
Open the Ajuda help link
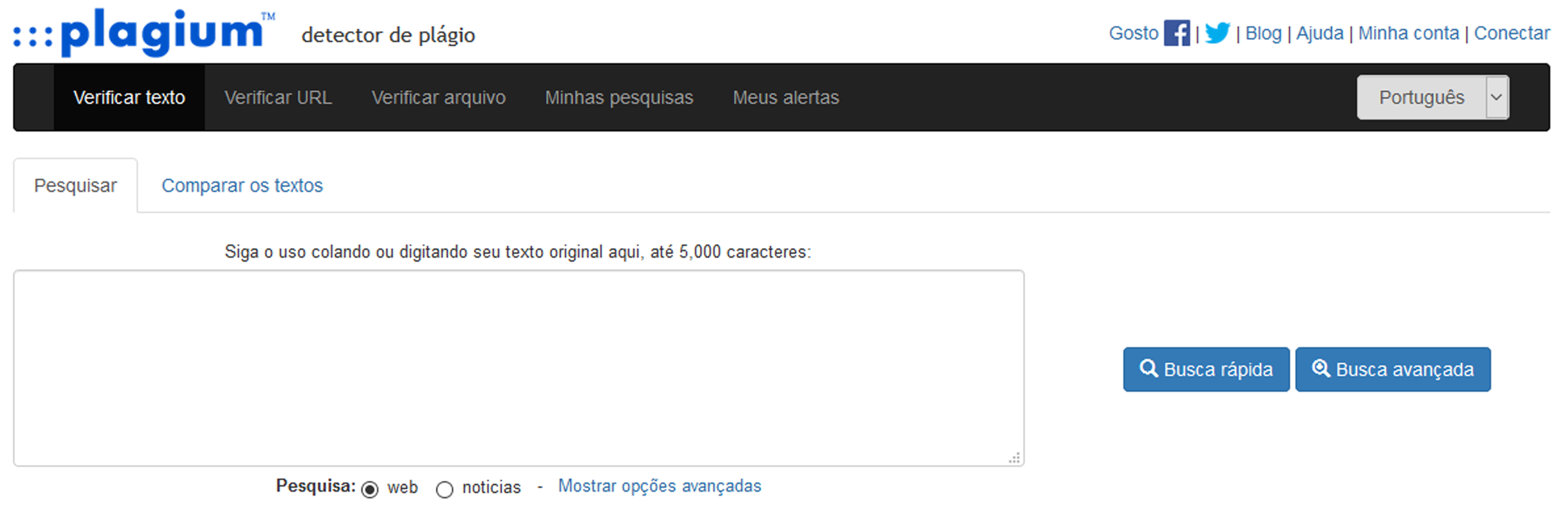1320,33
